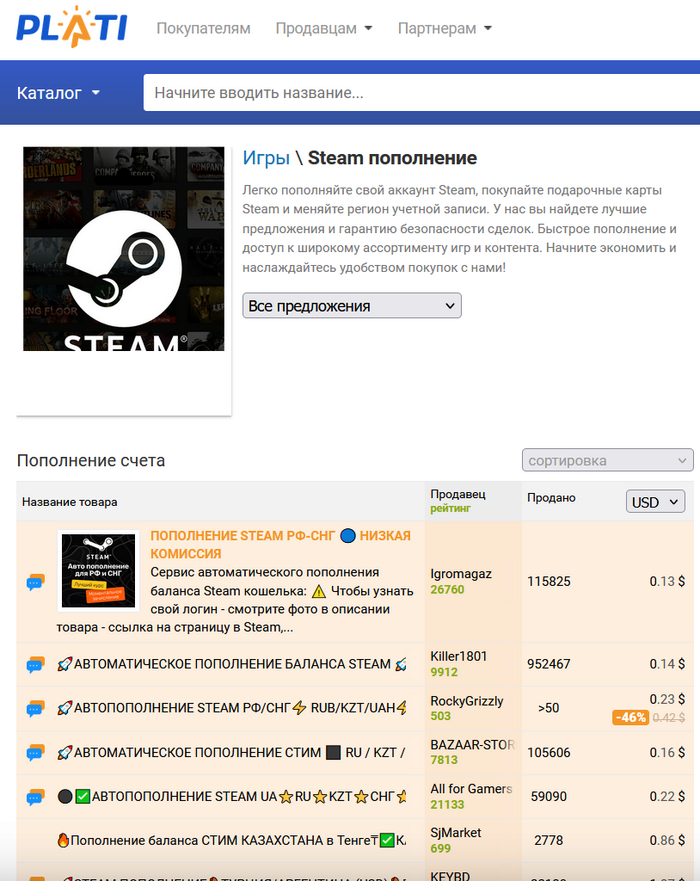Viewport: 700px width, 881px height.
Task: Click the Killer1801 rating 9912
Action: point(444,672)
